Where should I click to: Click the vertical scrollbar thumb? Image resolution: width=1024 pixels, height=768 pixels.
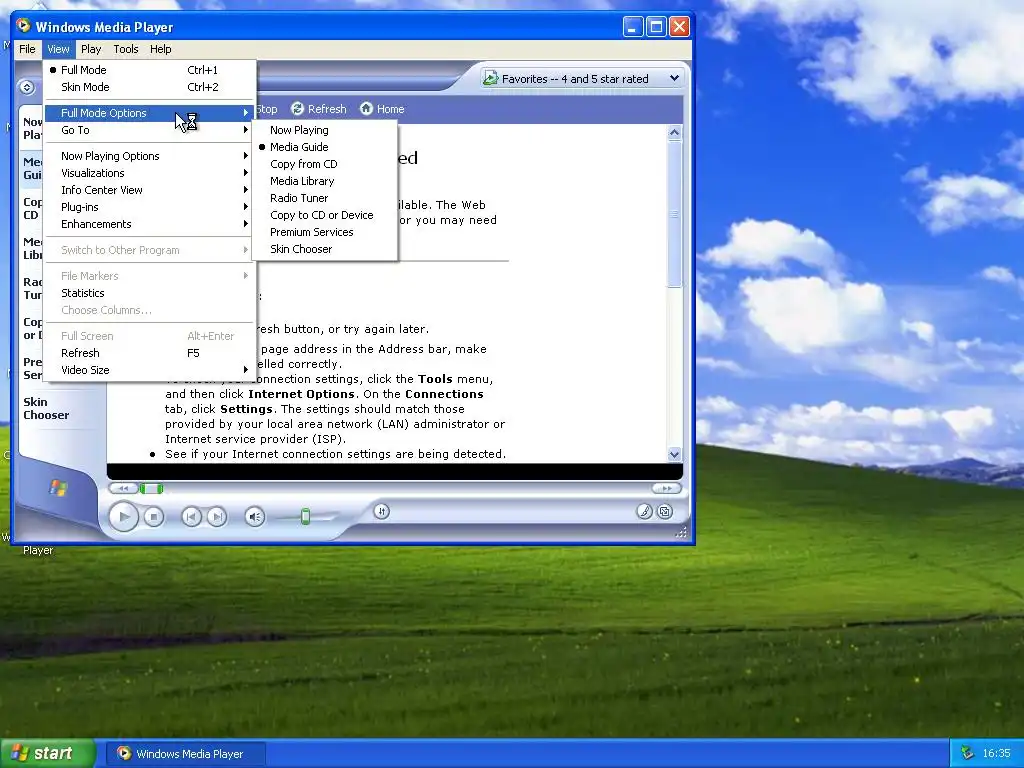pos(675,214)
